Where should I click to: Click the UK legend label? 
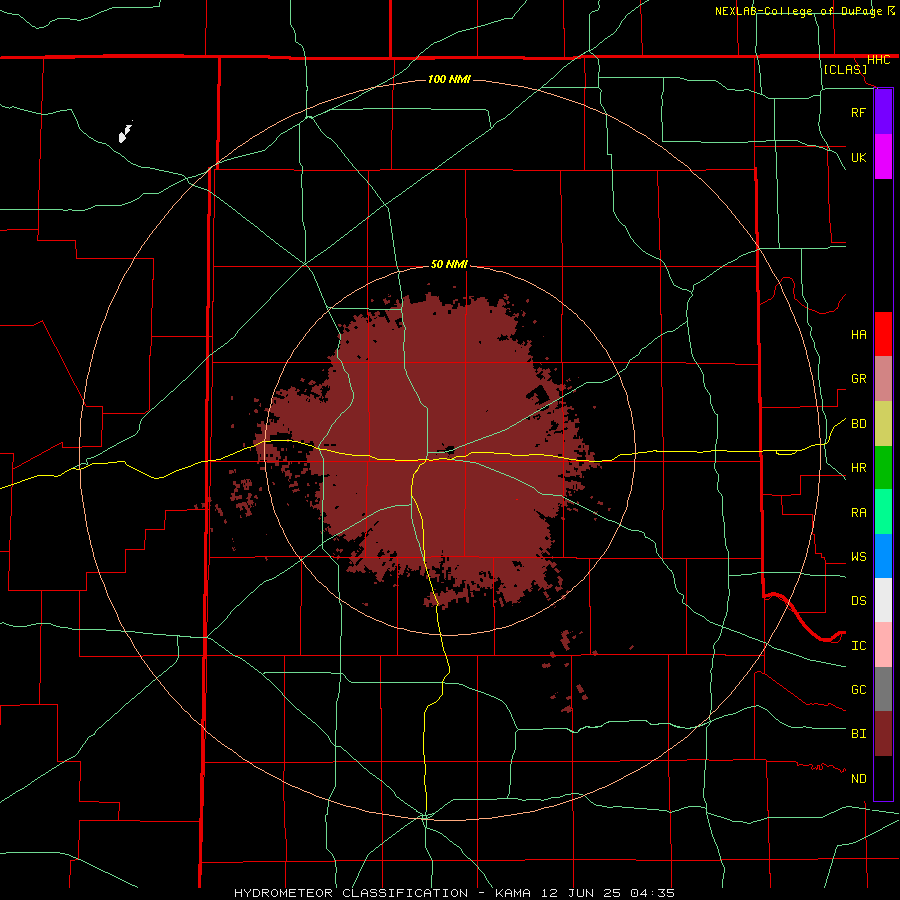858,157
